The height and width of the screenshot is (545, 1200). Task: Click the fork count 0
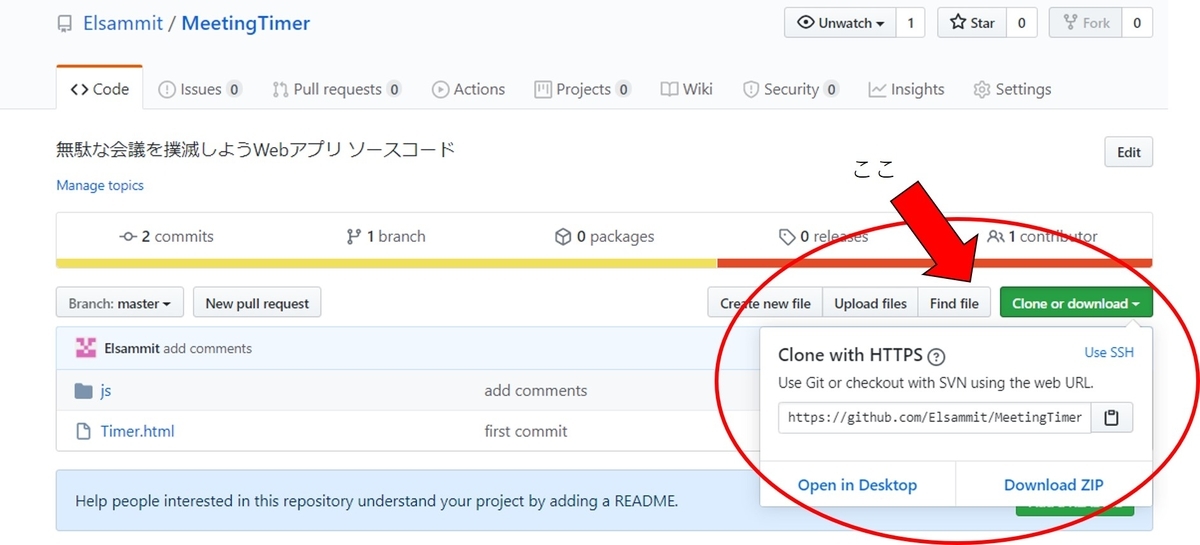point(1137,23)
